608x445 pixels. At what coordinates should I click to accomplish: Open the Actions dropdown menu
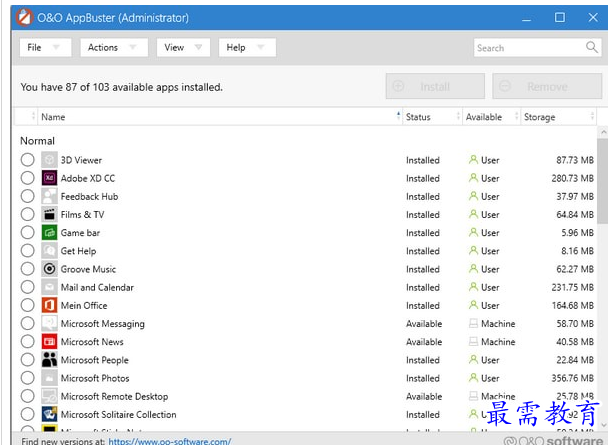point(114,47)
